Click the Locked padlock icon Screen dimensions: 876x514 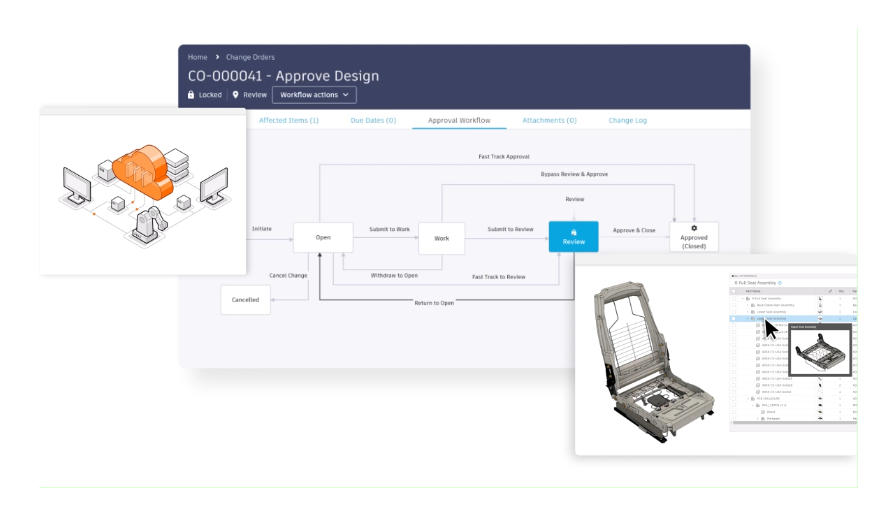191,95
